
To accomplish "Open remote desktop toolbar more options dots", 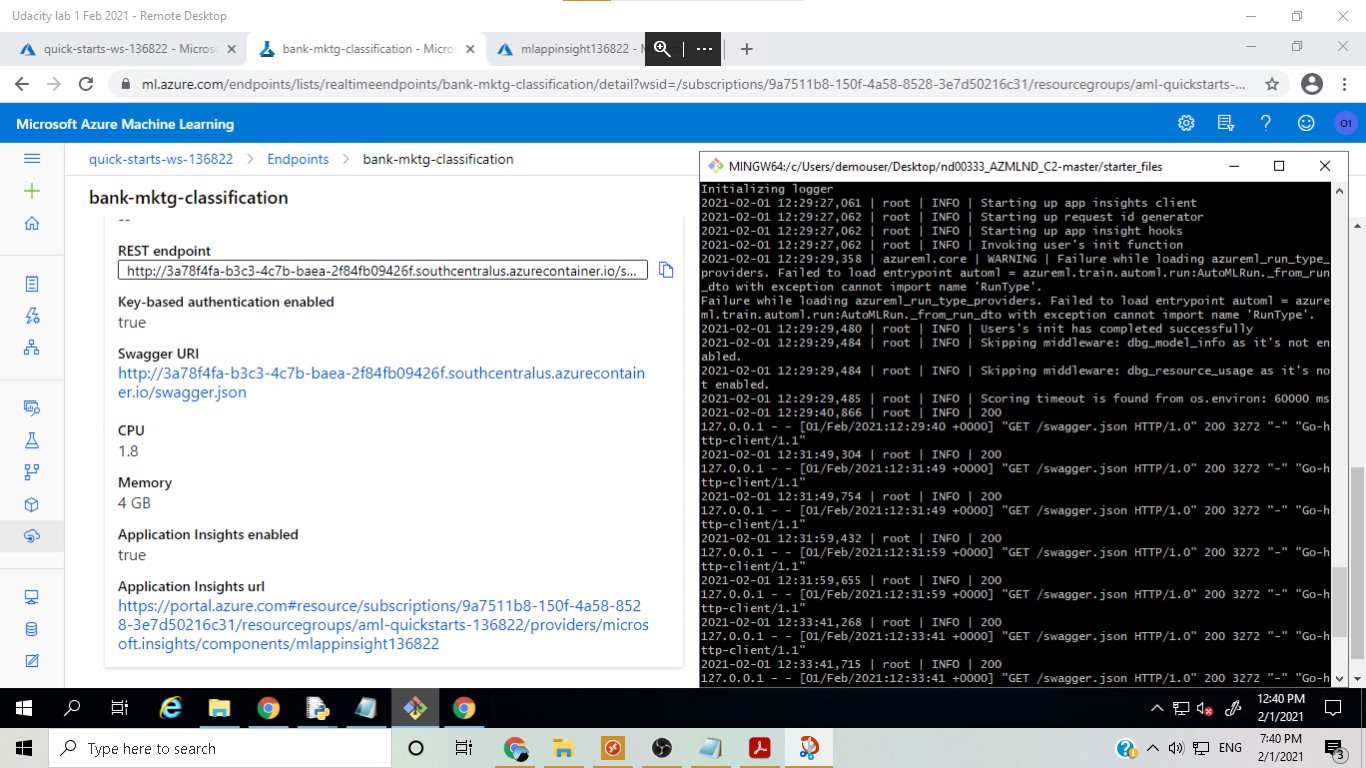I will [704, 48].
